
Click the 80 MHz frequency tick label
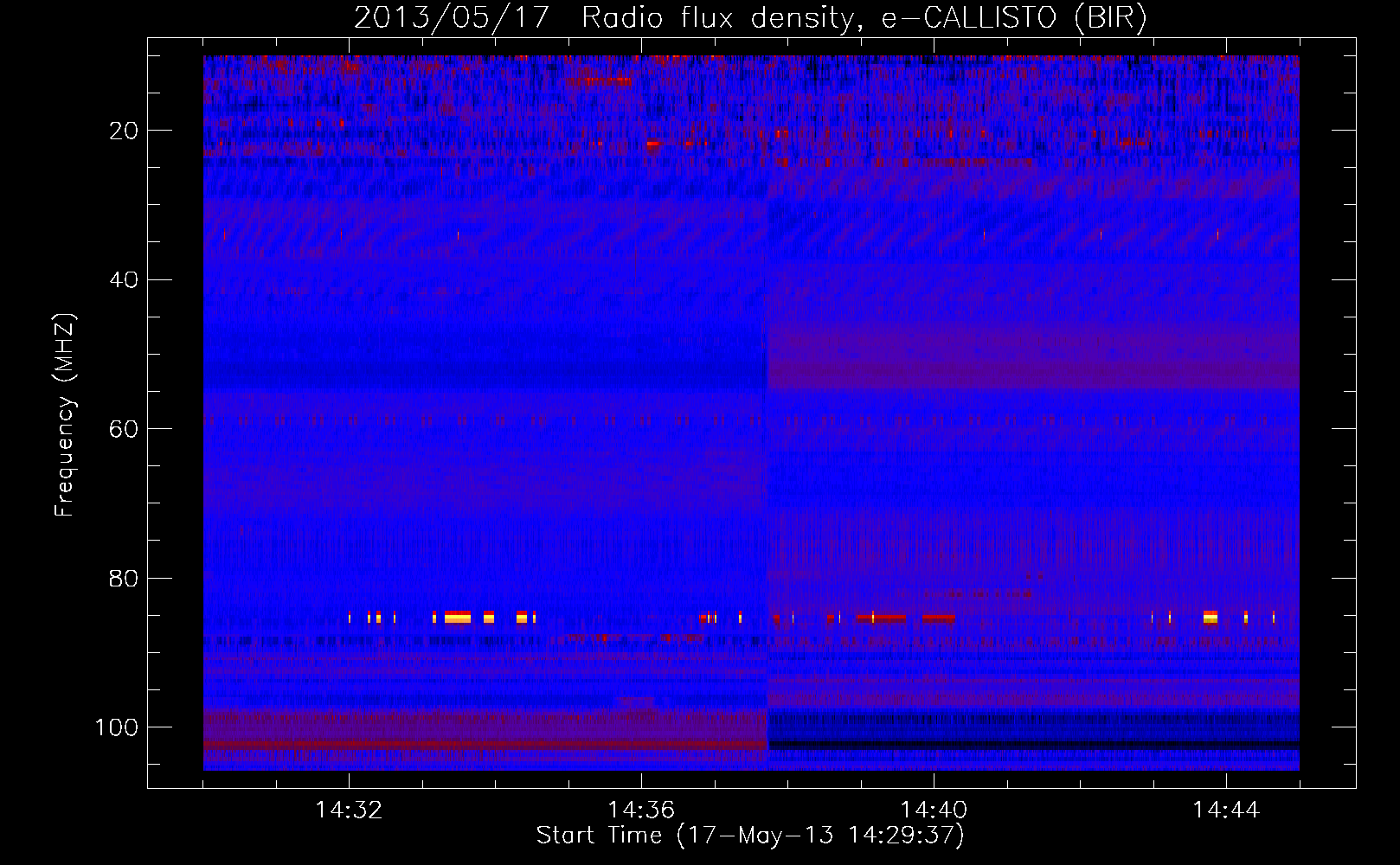click(x=124, y=579)
